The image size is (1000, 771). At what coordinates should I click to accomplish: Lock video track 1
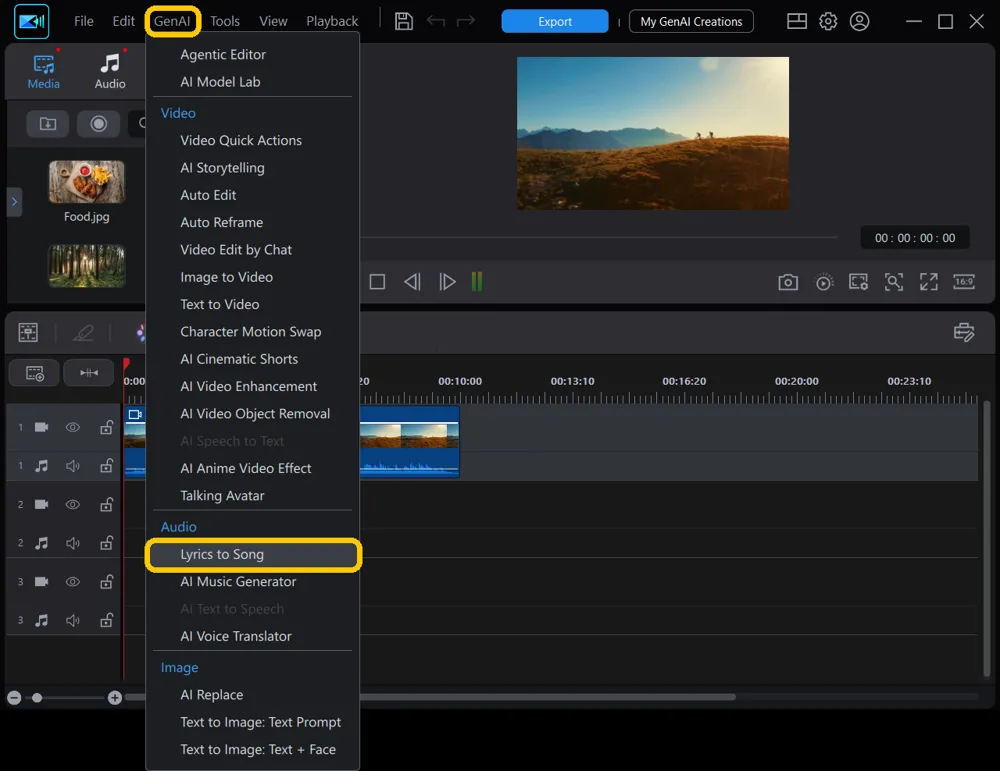(x=107, y=427)
